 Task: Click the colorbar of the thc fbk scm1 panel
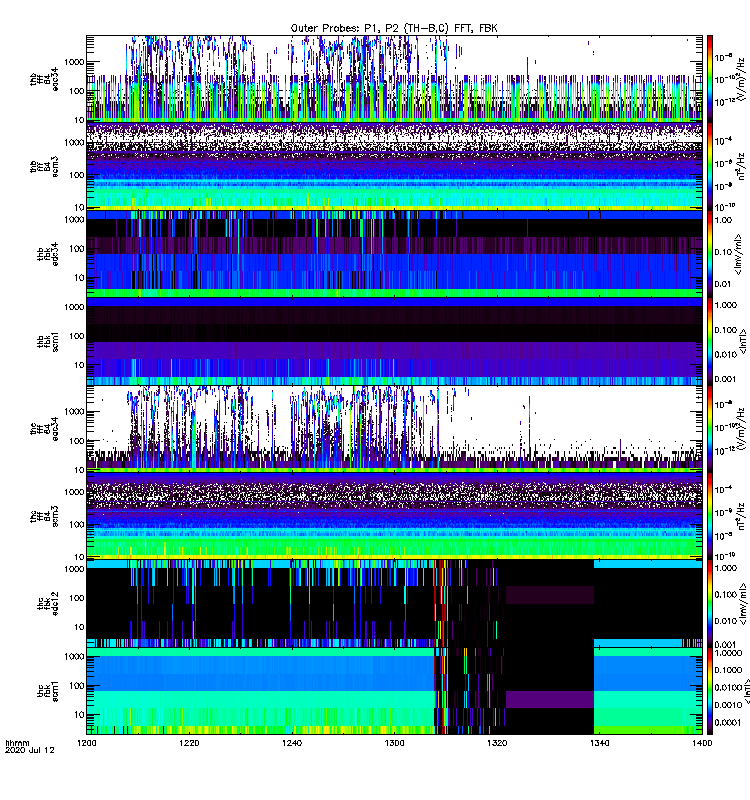710,691
